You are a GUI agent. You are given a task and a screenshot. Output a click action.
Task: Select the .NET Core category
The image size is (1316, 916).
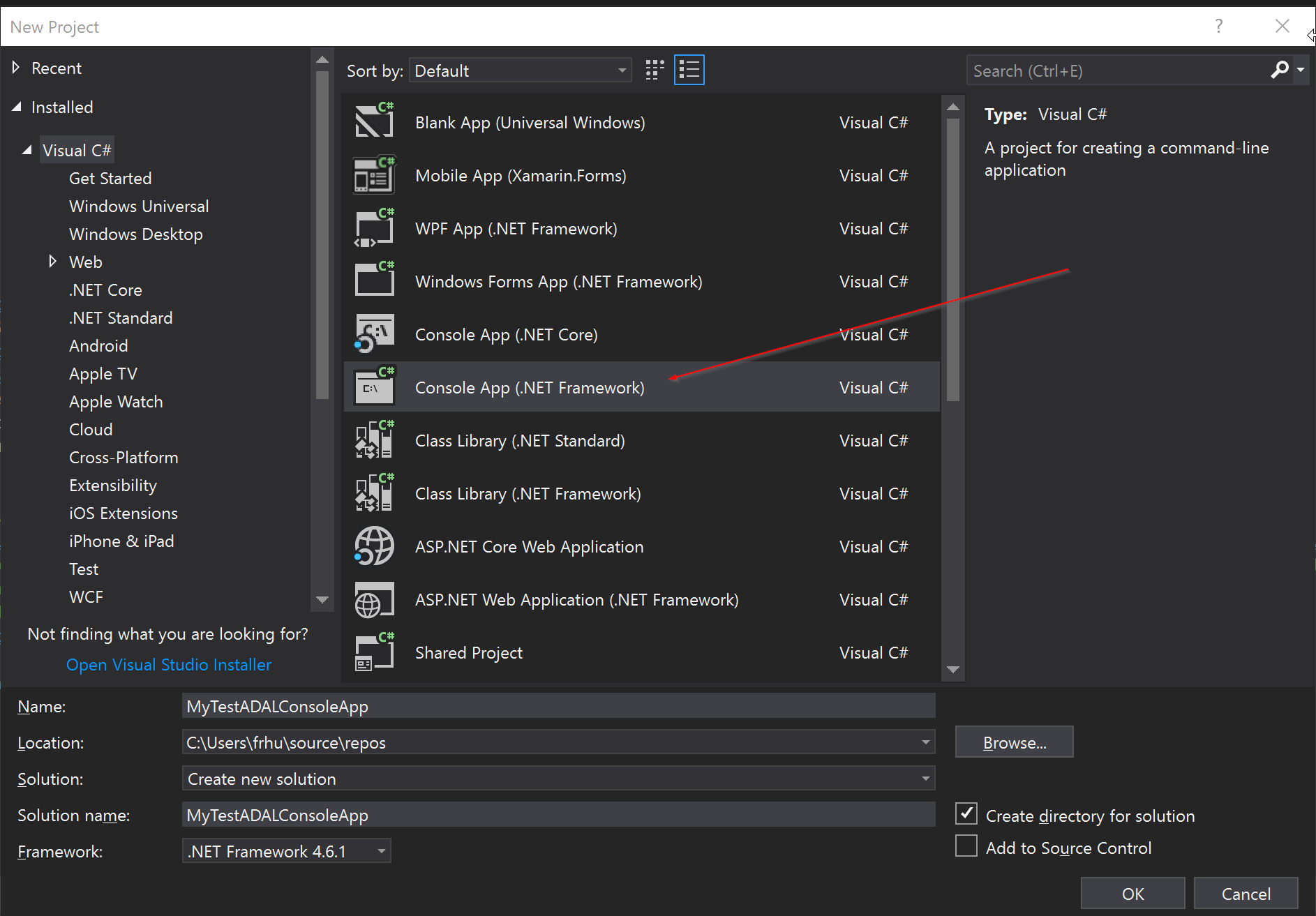[x=105, y=290]
